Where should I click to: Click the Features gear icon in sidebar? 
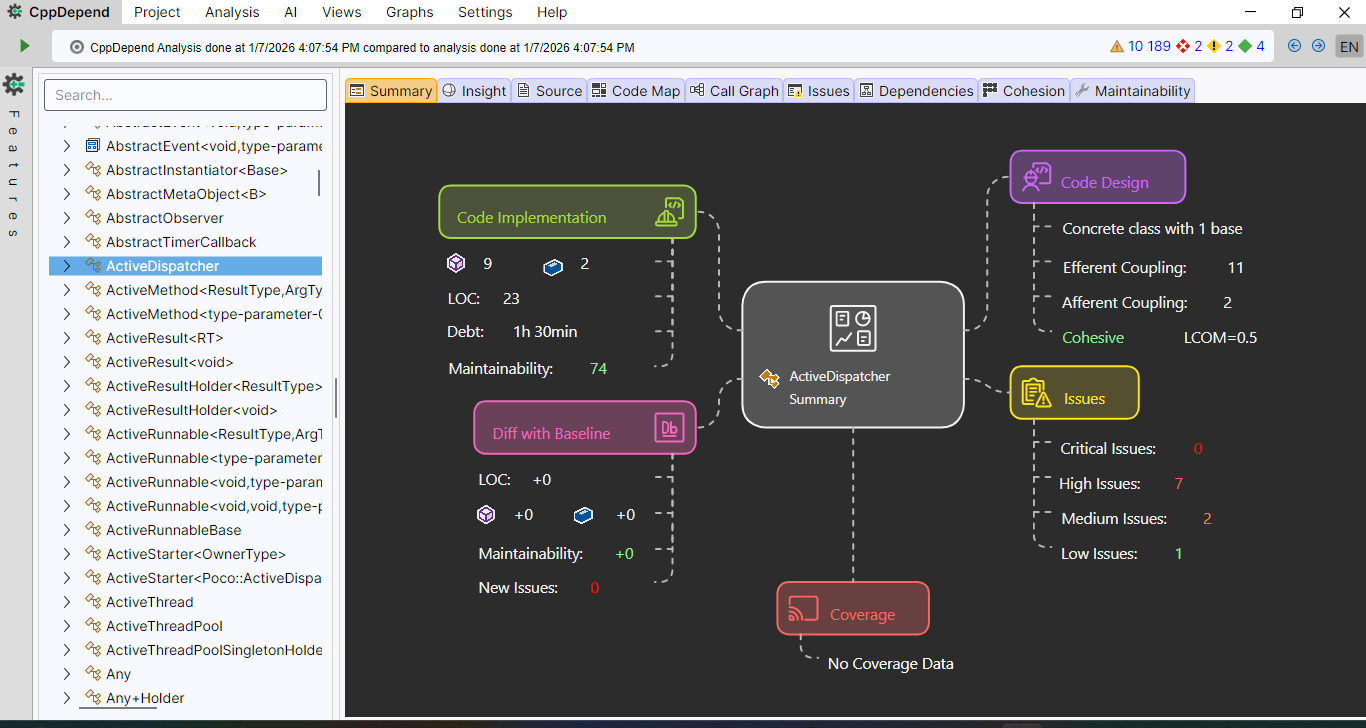(14, 84)
